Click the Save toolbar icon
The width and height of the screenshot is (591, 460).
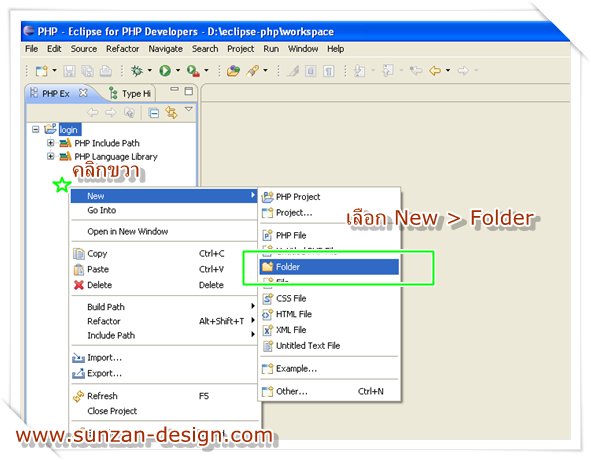(69, 71)
